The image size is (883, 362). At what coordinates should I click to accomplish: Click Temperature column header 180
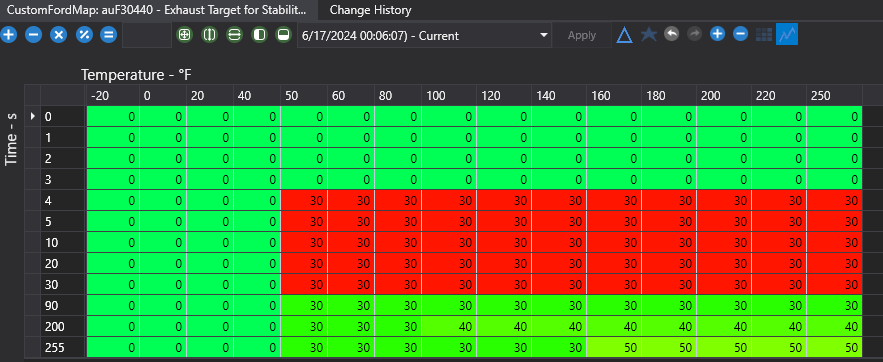(x=669, y=96)
